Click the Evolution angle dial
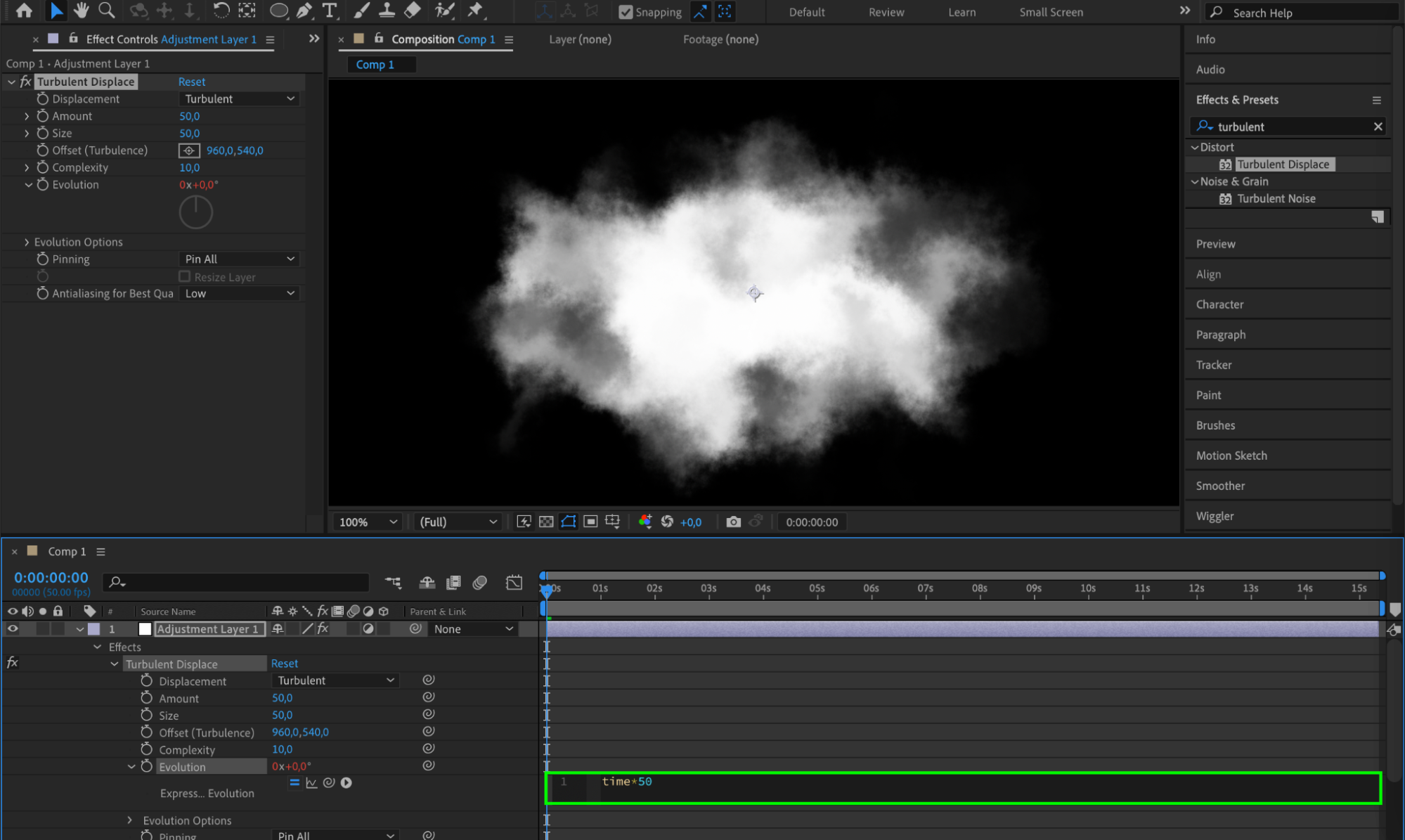The height and width of the screenshot is (840, 1405). pos(195,212)
